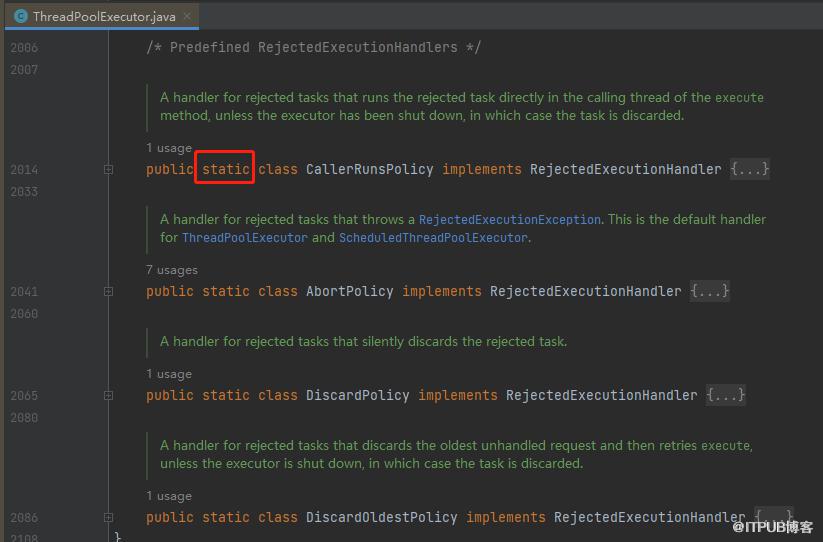This screenshot has height=542, width=823.
Task: Open the ScheduledThreadPoolExecutor doc link
Action: [x=433, y=238]
